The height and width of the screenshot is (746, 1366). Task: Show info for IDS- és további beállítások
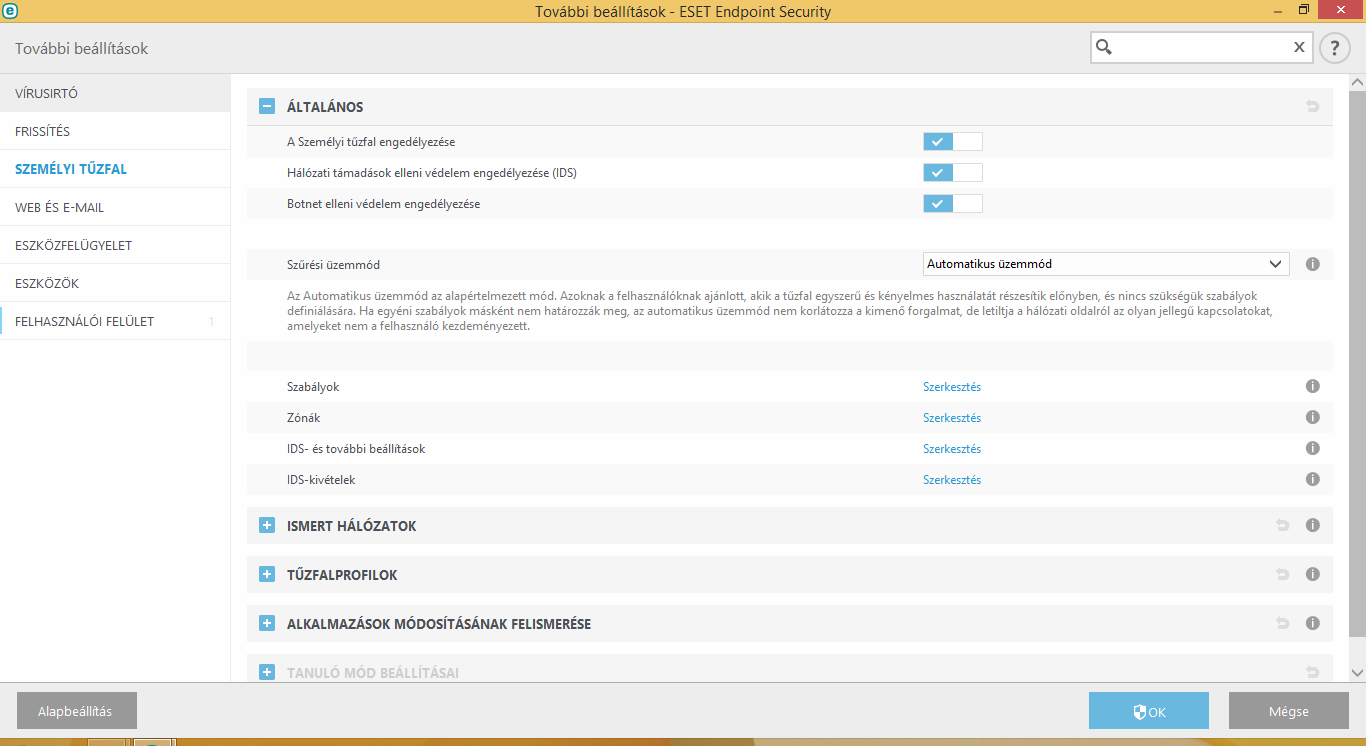pyautogui.click(x=1313, y=448)
